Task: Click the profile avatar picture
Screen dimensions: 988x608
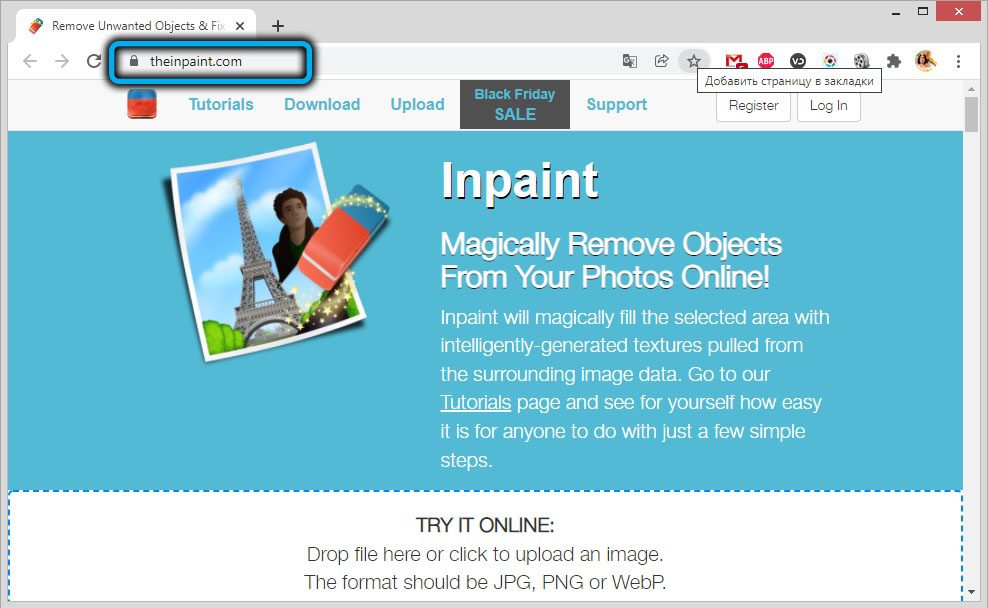Action: (925, 61)
